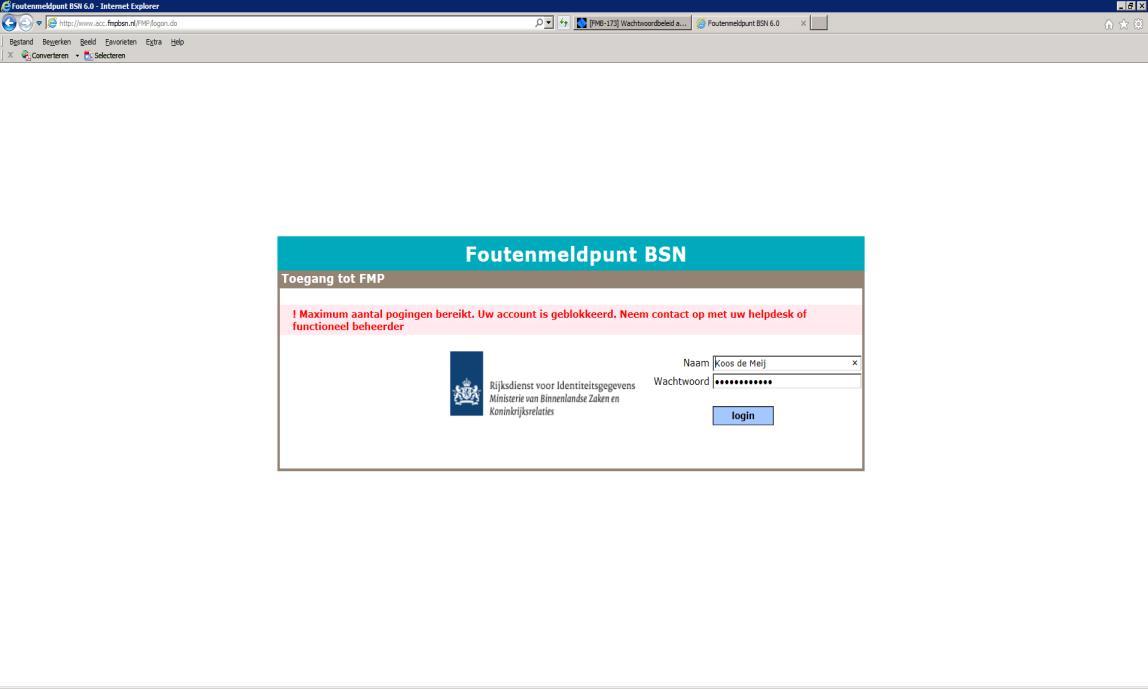Open the address bar autocomplete dropdown
1148x689 pixels.
pos(548,23)
